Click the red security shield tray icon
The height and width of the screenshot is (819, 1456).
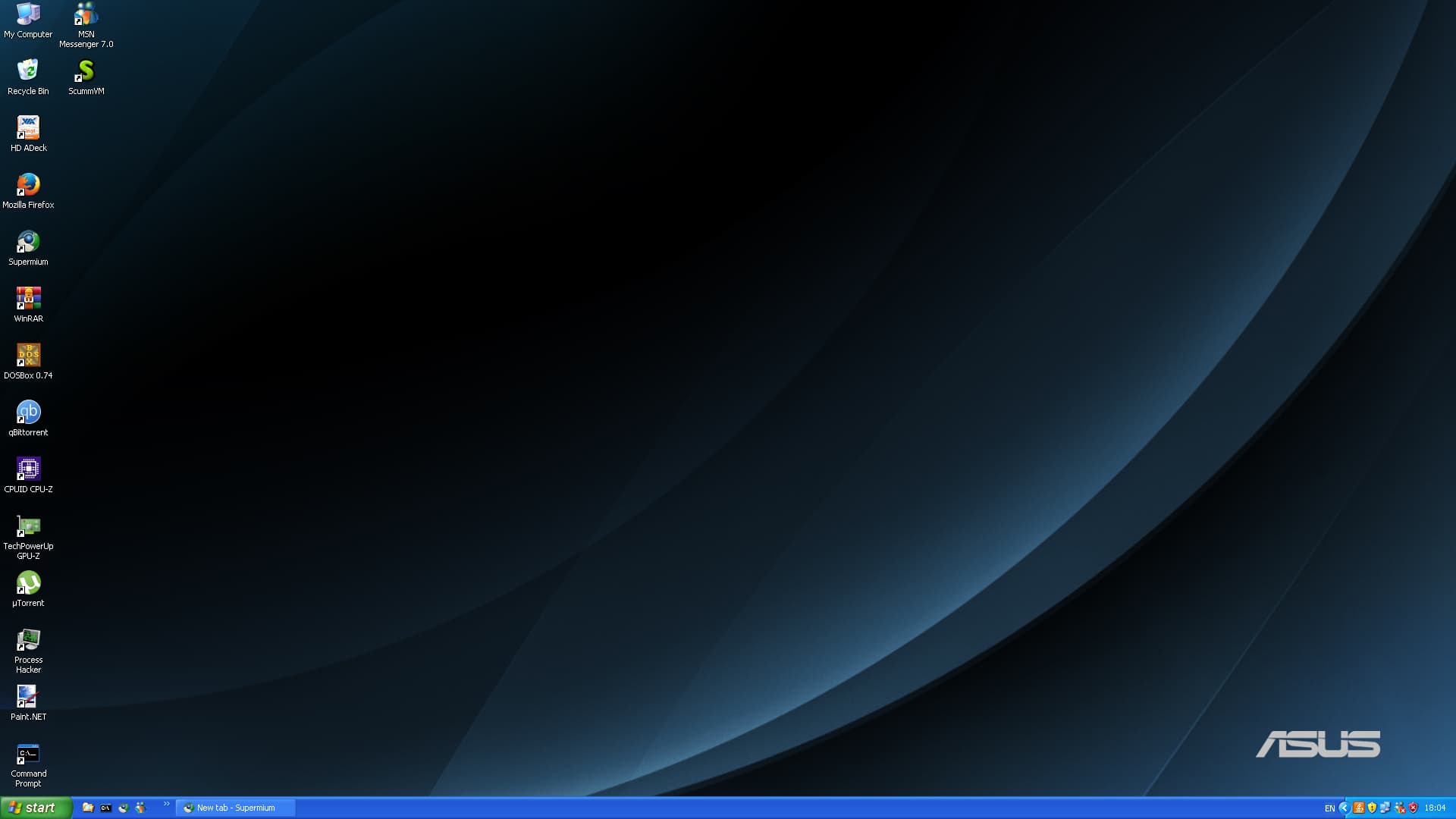pos(1413,808)
